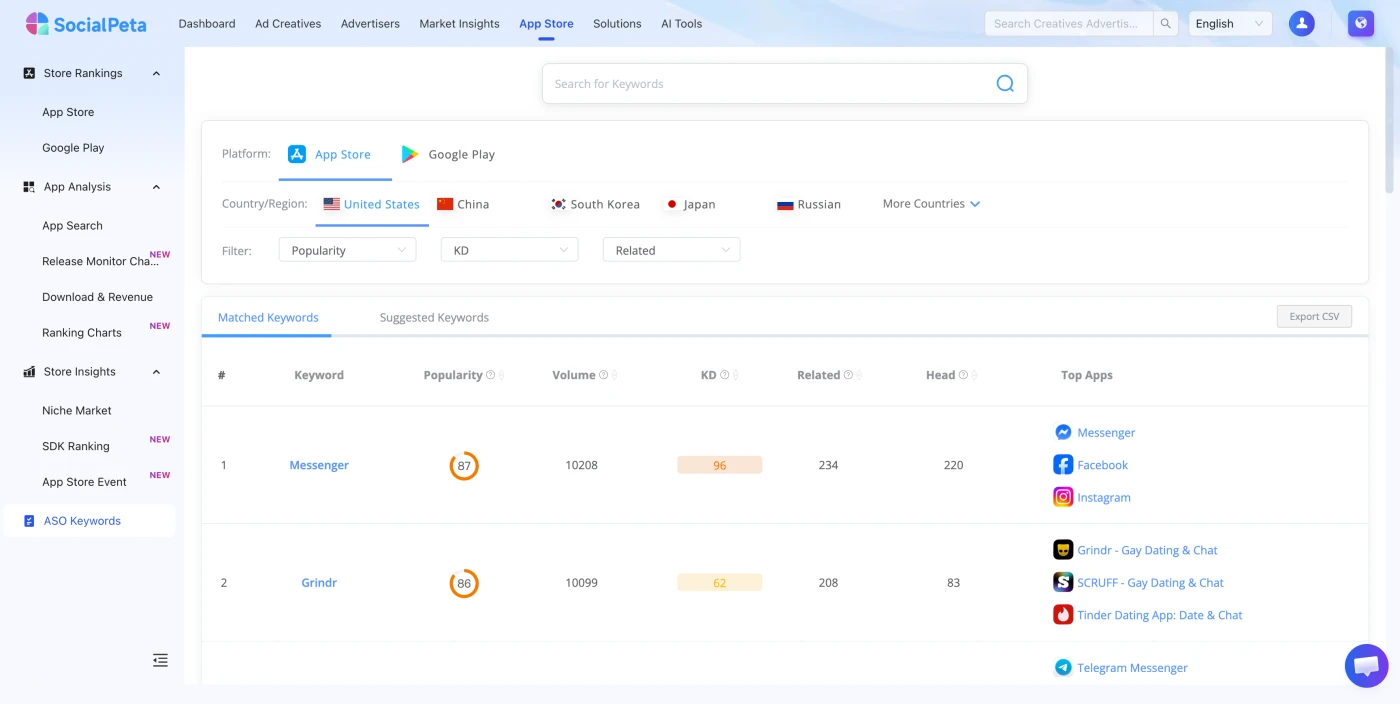Open Ranking Charts in the sidebar

(x=82, y=333)
